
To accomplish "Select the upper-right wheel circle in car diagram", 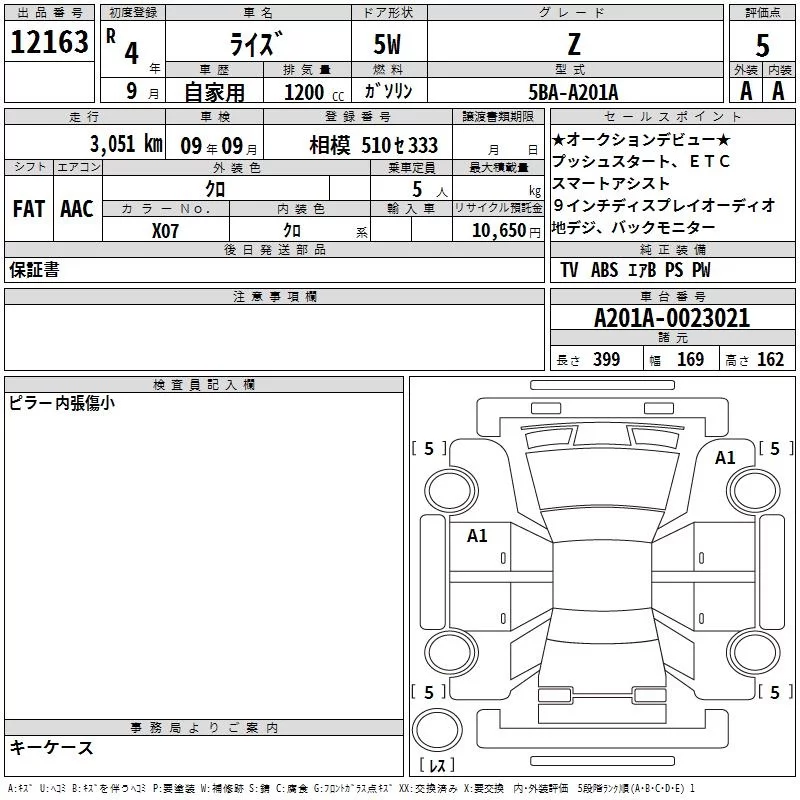I will click(x=750, y=488).
